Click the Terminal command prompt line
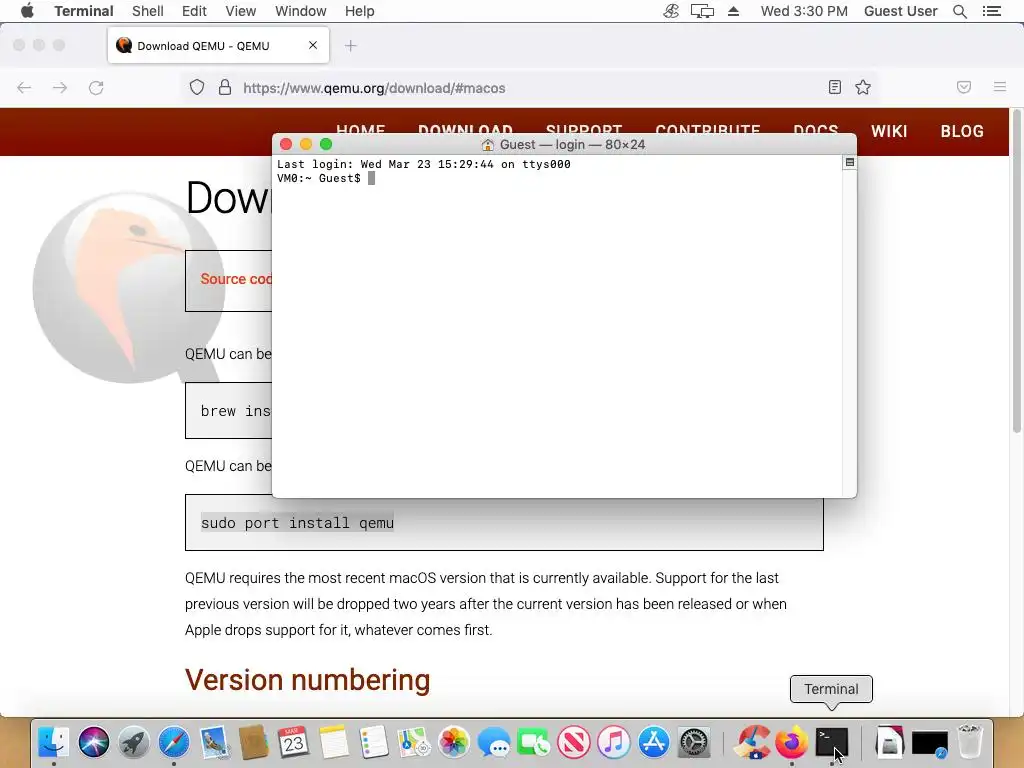Image resolution: width=1024 pixels, height=768 pixels. coord(325,178)
